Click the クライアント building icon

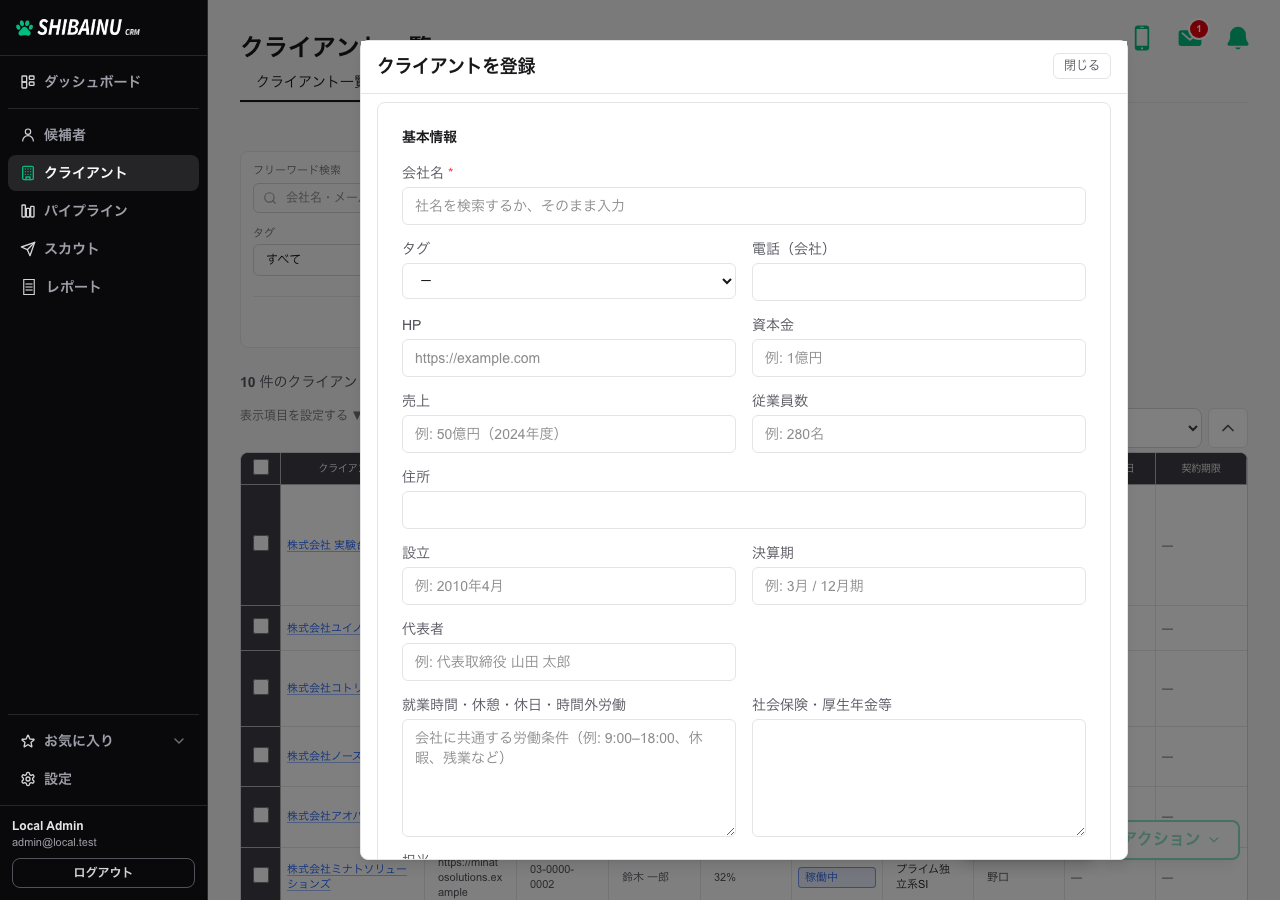(28, 173)
